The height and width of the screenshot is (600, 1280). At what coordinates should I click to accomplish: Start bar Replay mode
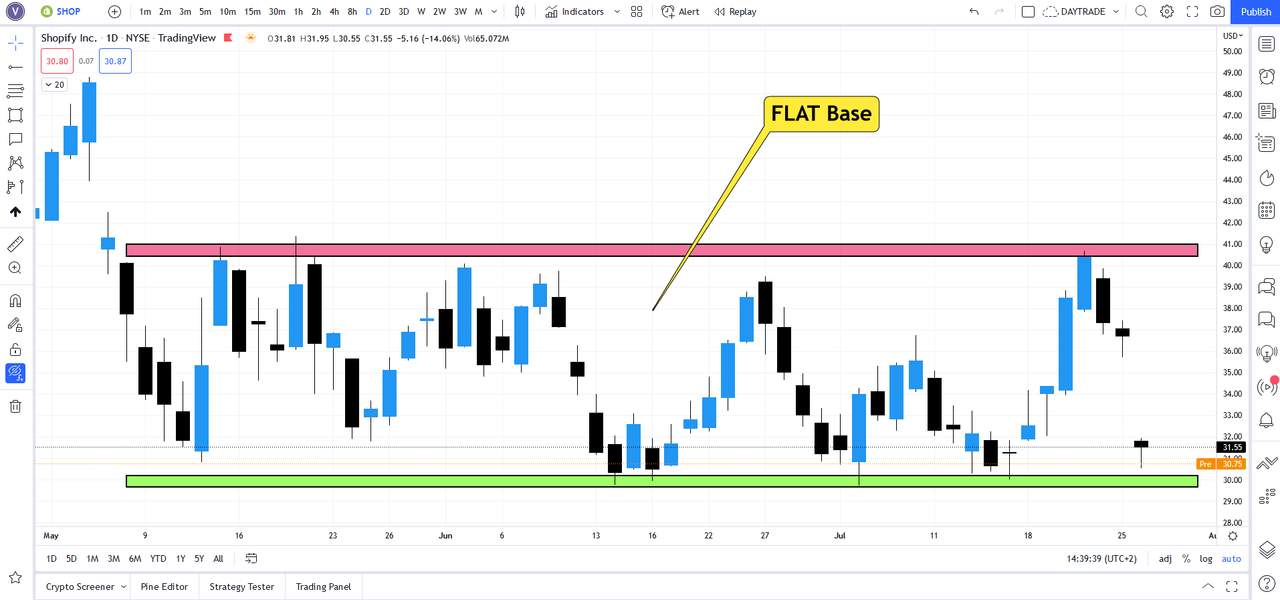[735, 12]
